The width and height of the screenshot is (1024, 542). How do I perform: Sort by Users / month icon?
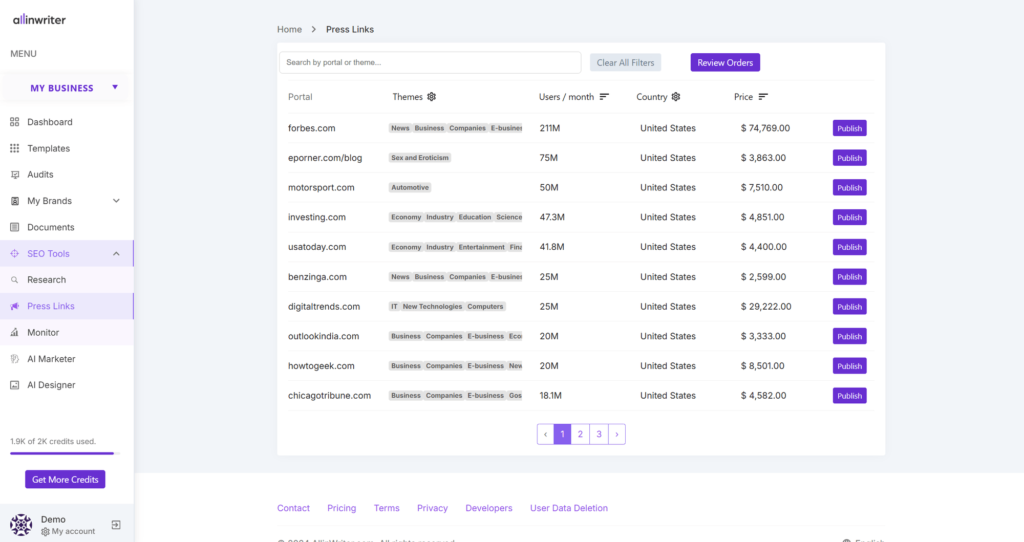pos(604,97)
